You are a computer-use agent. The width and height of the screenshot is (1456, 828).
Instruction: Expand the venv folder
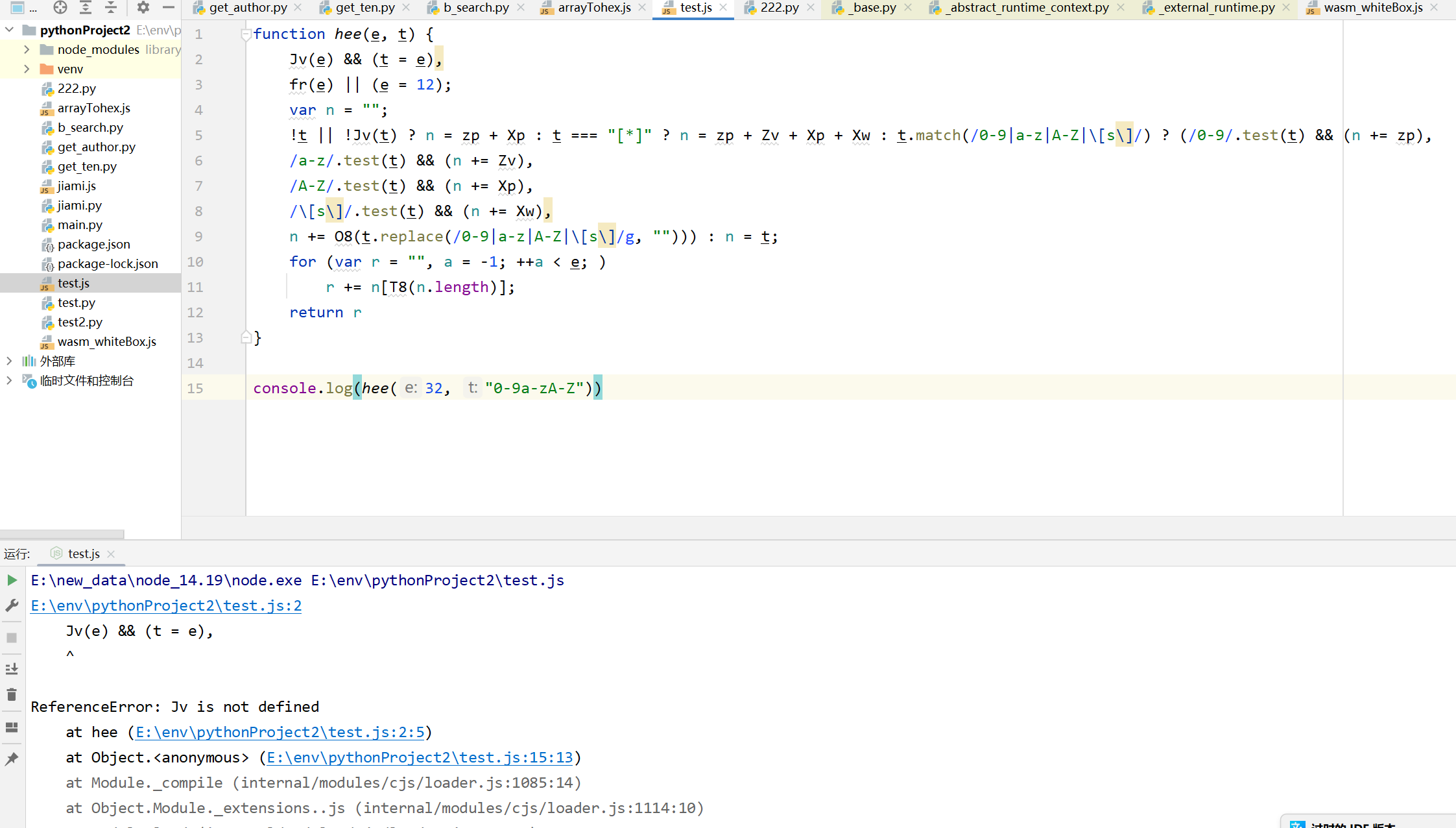click(x=27, y=69)
